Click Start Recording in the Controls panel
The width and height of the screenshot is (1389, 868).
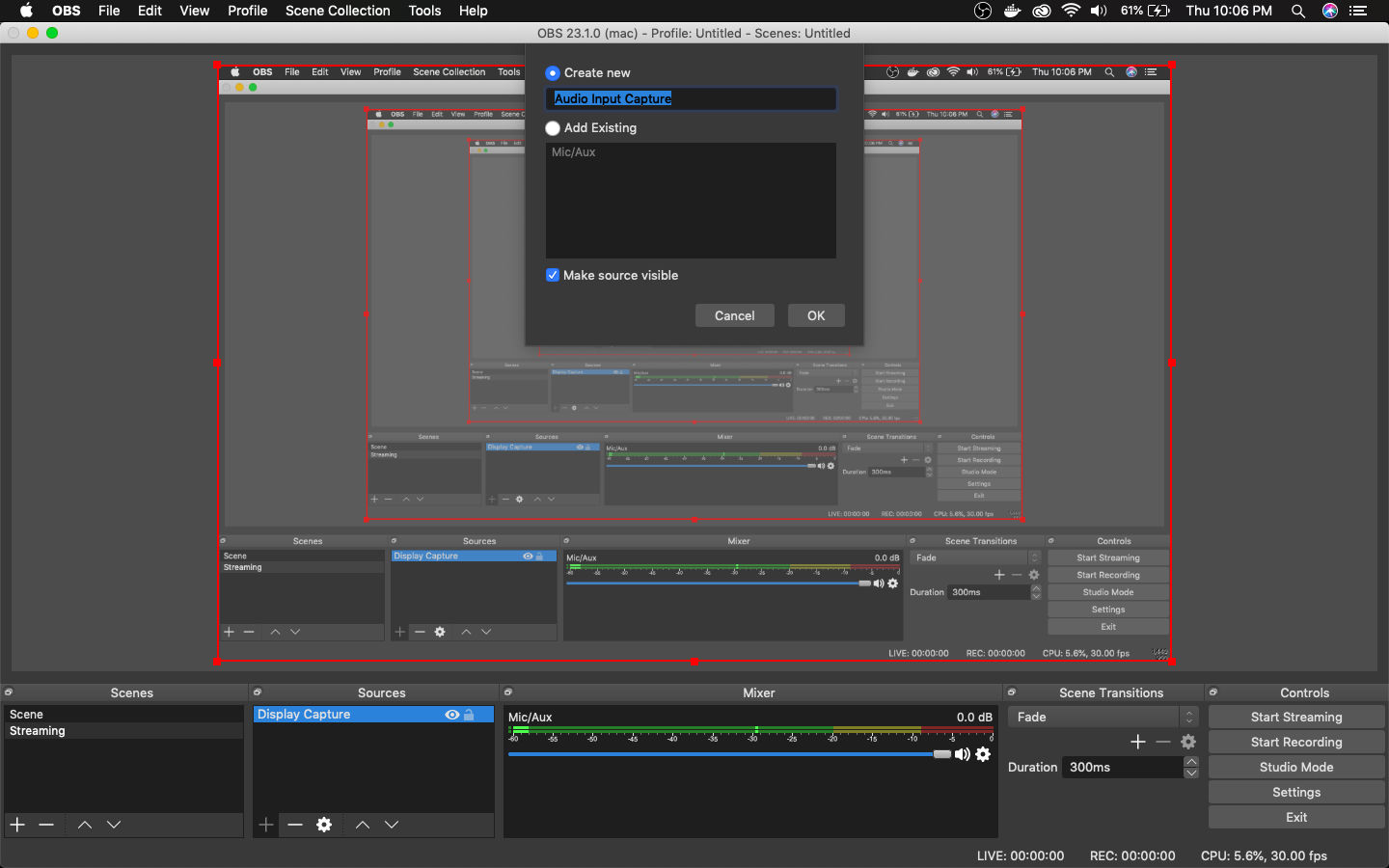coord(1296,742)
